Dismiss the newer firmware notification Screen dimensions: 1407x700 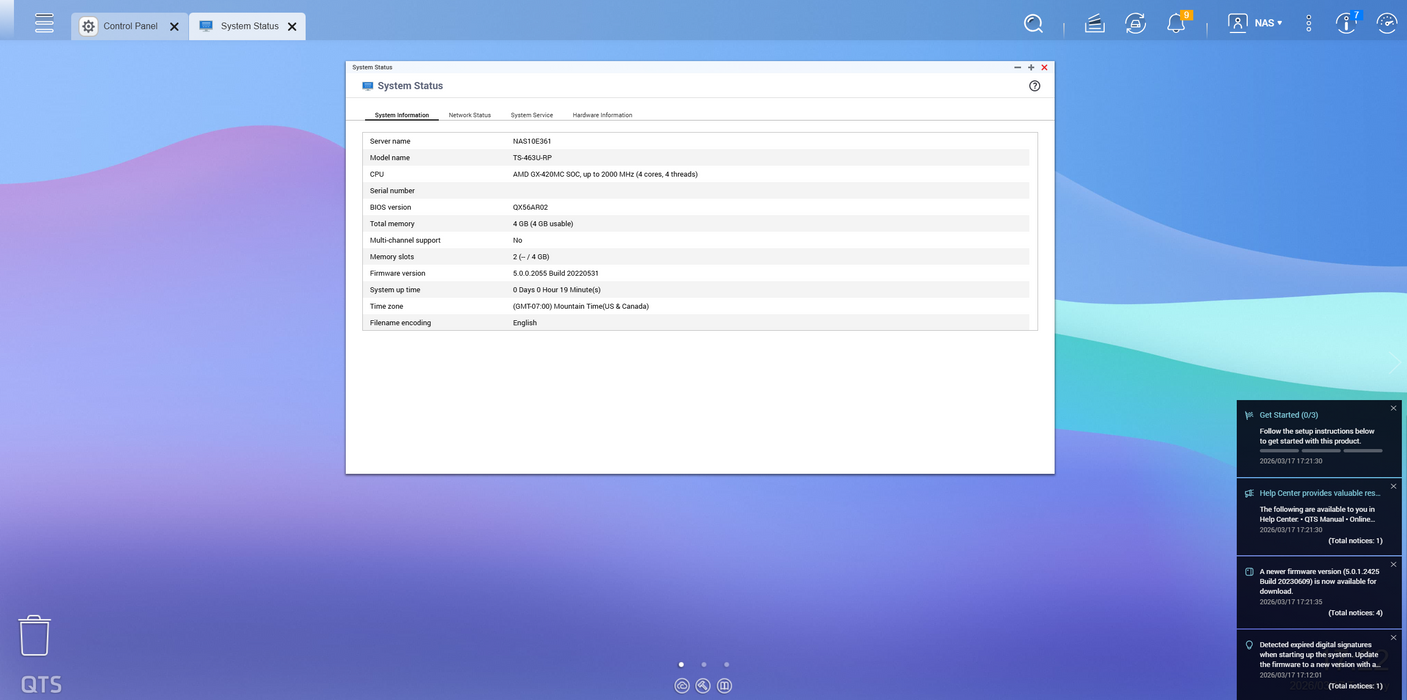click(x=1393, y=565)
